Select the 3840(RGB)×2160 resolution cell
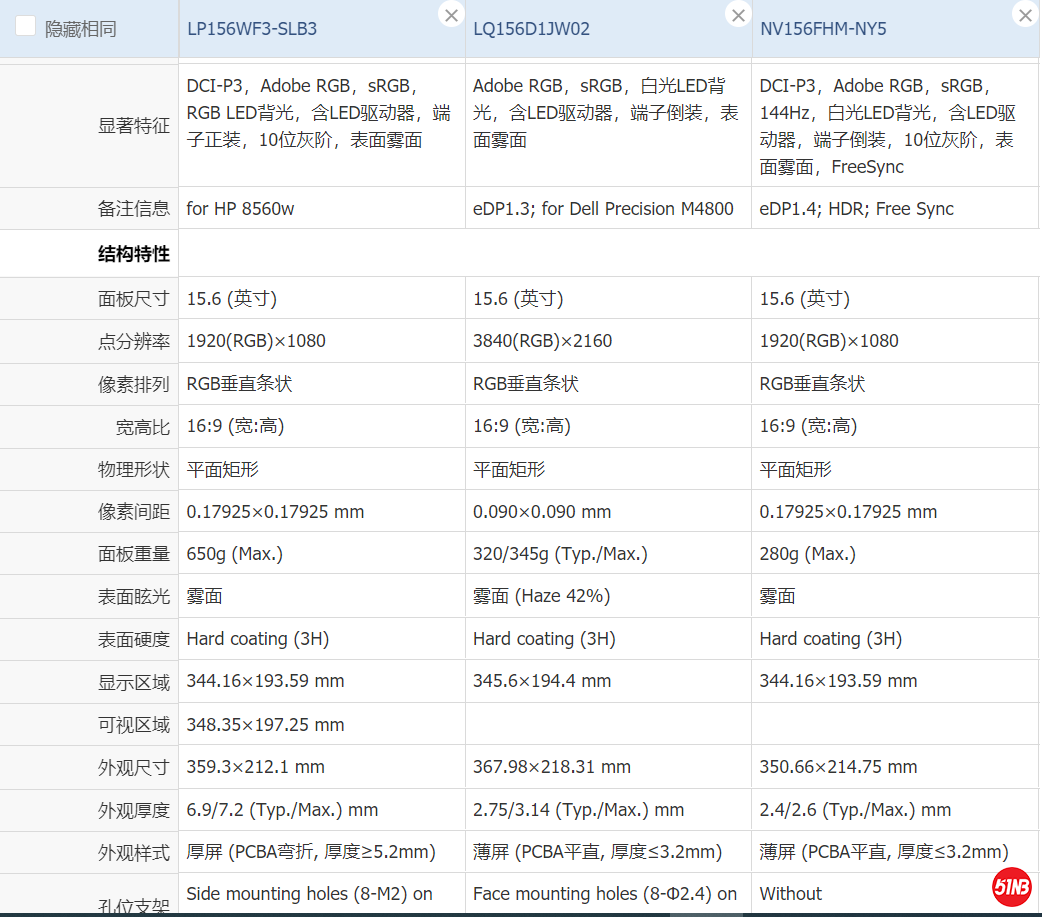 pyautogui.click(x=542, y=341)
